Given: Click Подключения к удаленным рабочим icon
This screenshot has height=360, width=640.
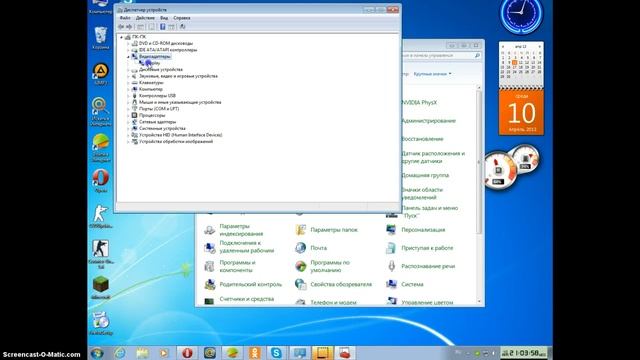Looking at the screenshot, I should tap(209, 248).
